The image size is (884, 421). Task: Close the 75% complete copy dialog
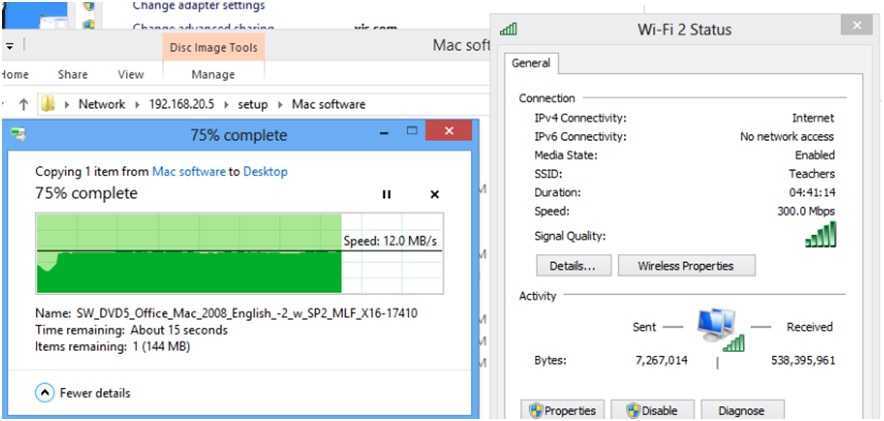449,131
